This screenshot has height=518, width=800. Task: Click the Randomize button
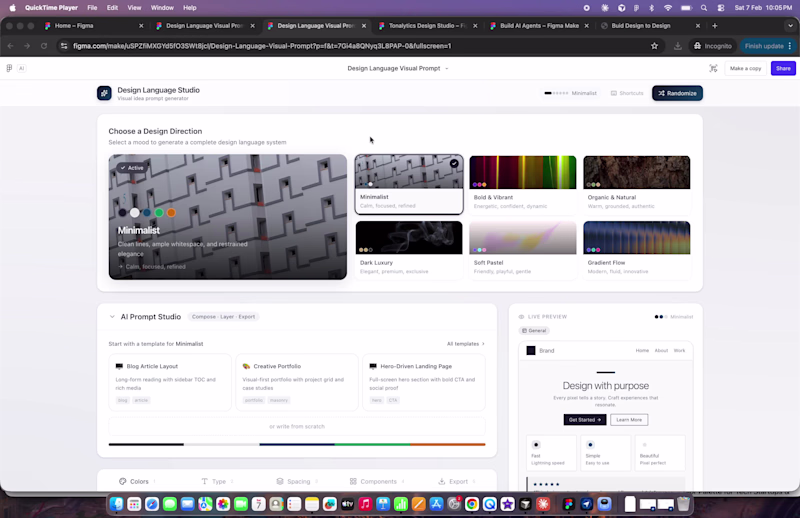point(677,93)
